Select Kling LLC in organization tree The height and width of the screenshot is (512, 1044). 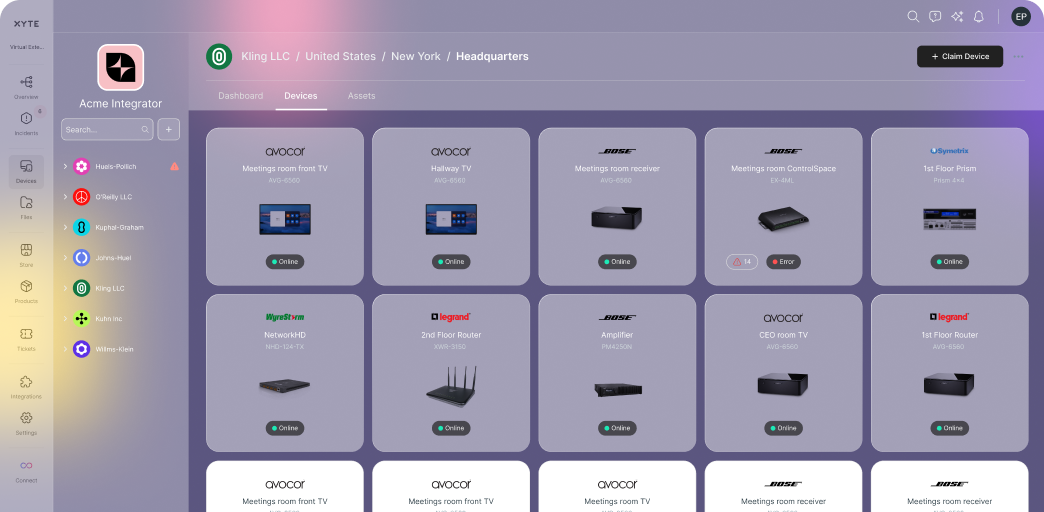click(110, 288)
